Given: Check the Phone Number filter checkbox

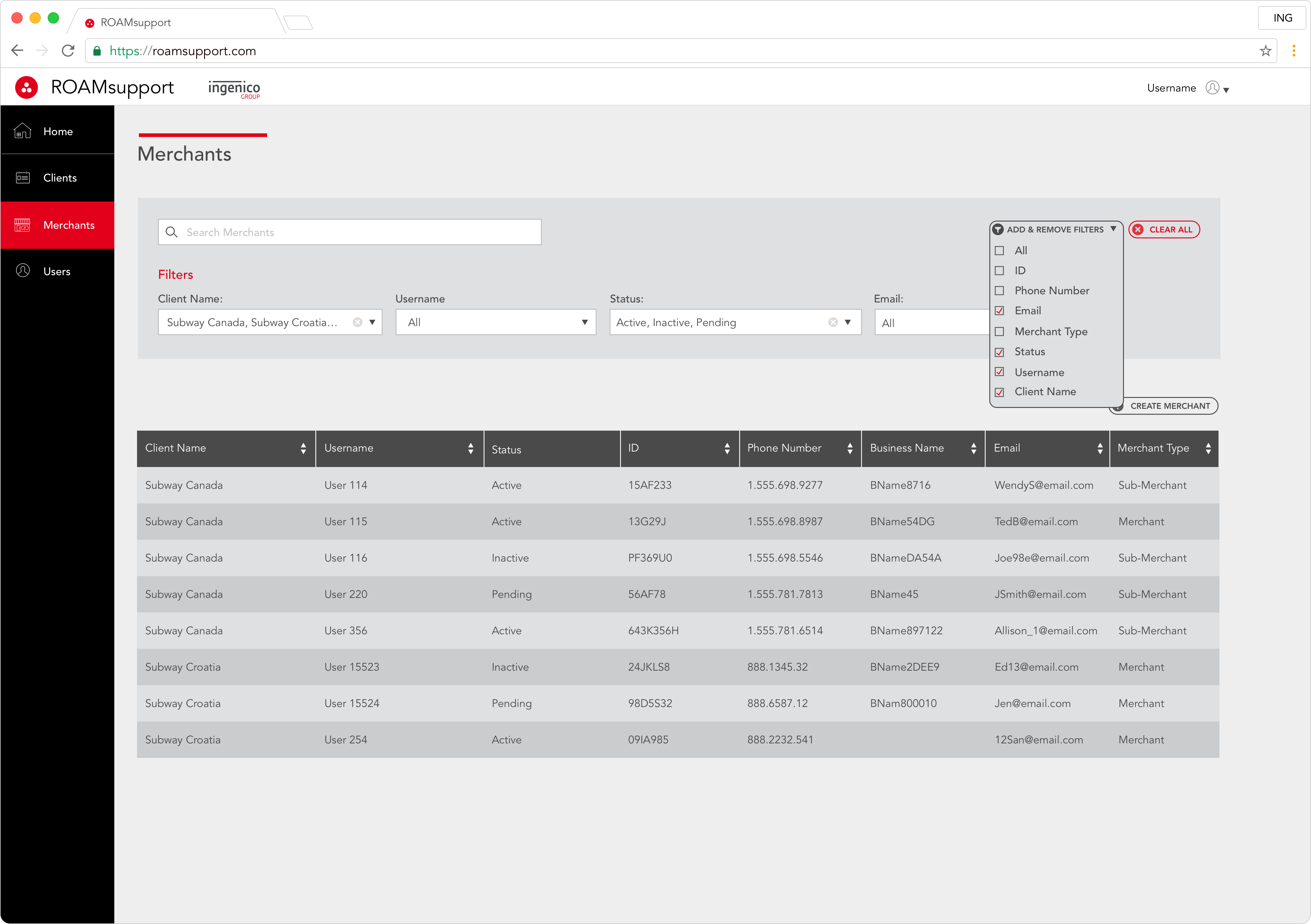Looking at the screenshot, I should tap(999, 291).
